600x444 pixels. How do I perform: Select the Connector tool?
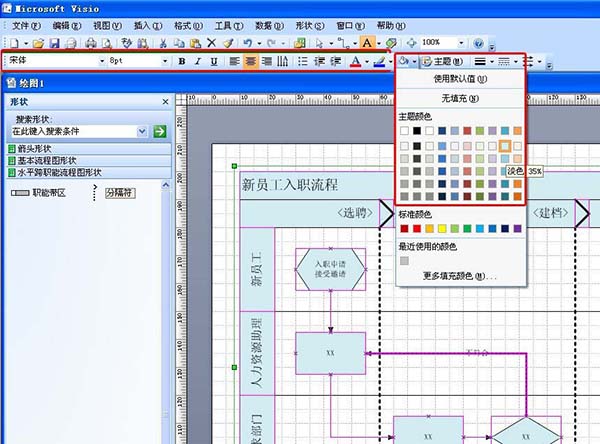coord(344,44)
